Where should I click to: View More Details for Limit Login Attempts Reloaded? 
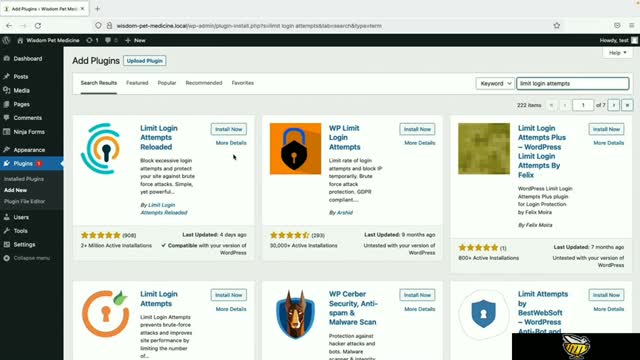click(231, 143)
